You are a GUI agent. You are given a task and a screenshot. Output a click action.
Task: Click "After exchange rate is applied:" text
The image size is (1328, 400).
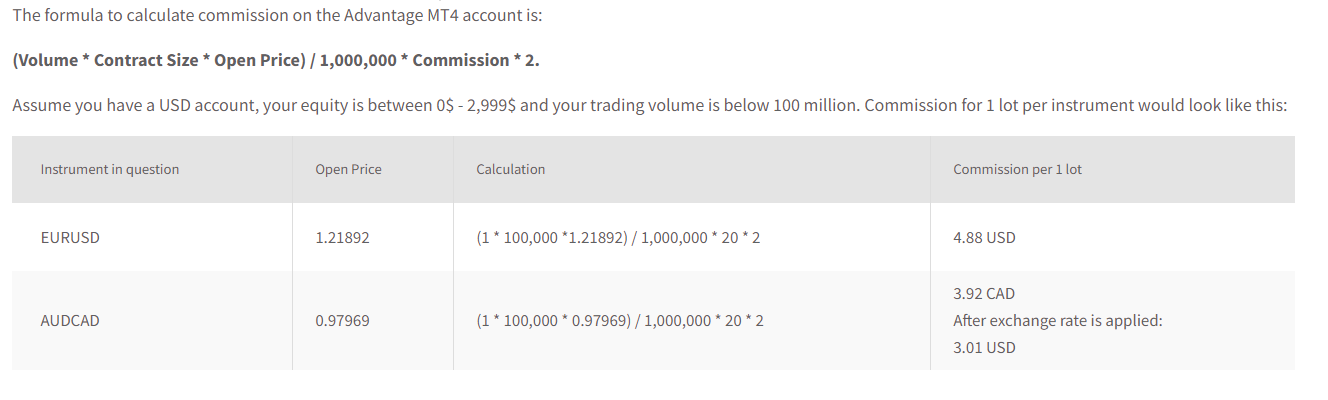tap(1058, 321)
